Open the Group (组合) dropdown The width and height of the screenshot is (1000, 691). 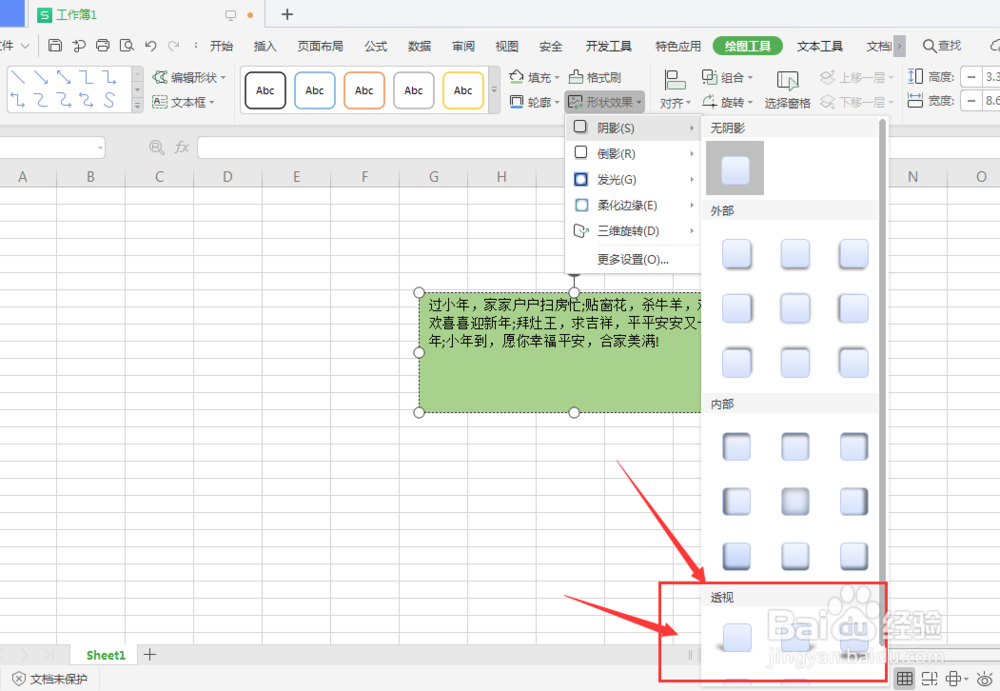pos(727,77)
